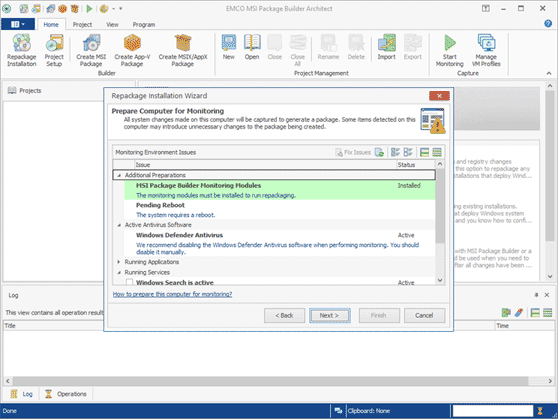This screenshot has width=558, height=419.
Task: Close the Log panel
Action: pos(547,295)
